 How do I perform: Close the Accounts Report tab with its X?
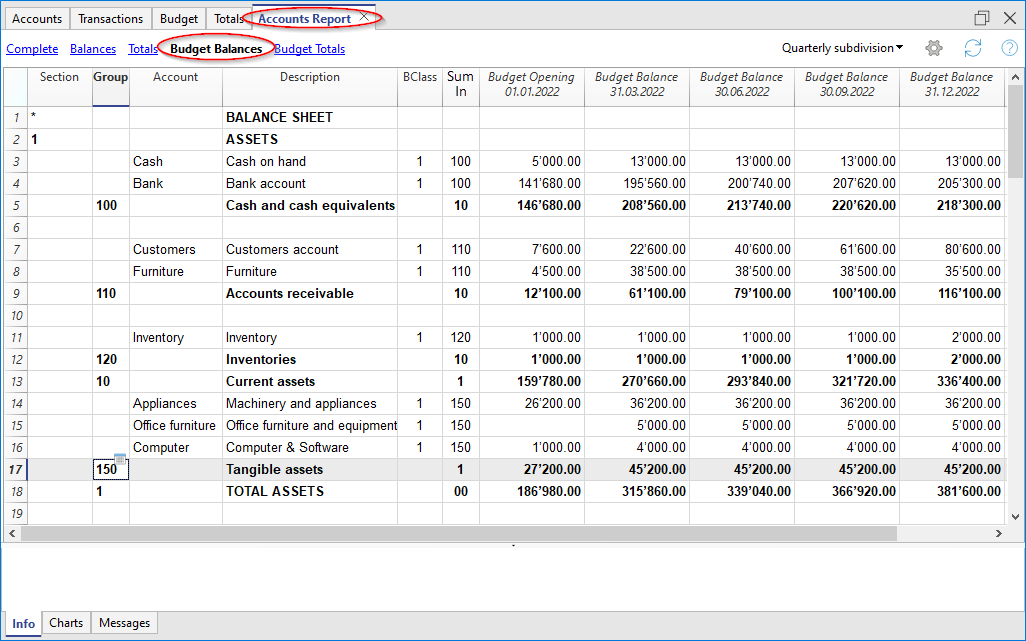point(365,18)
